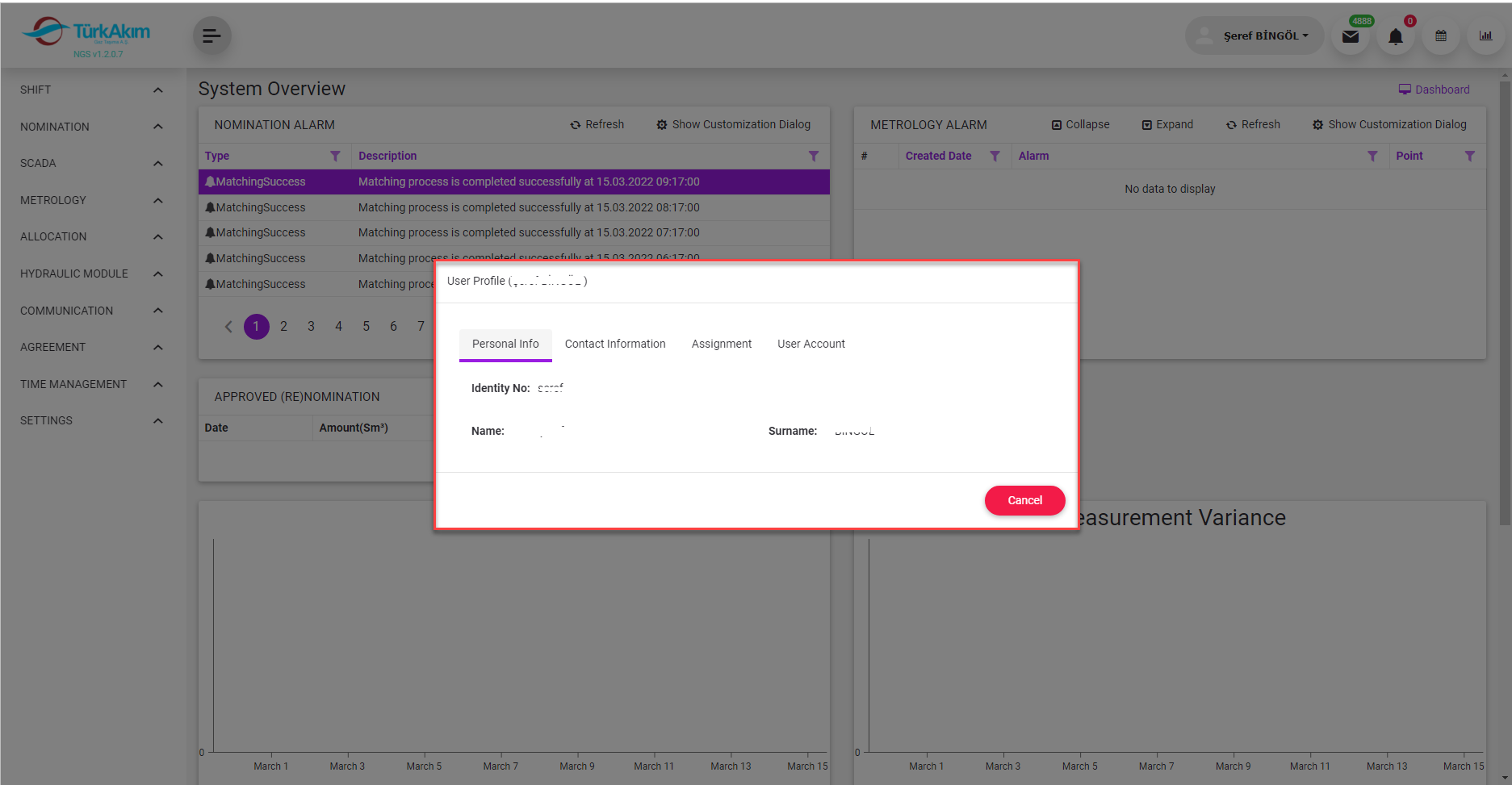Open the bar chart icon in header

[1485, 36]
